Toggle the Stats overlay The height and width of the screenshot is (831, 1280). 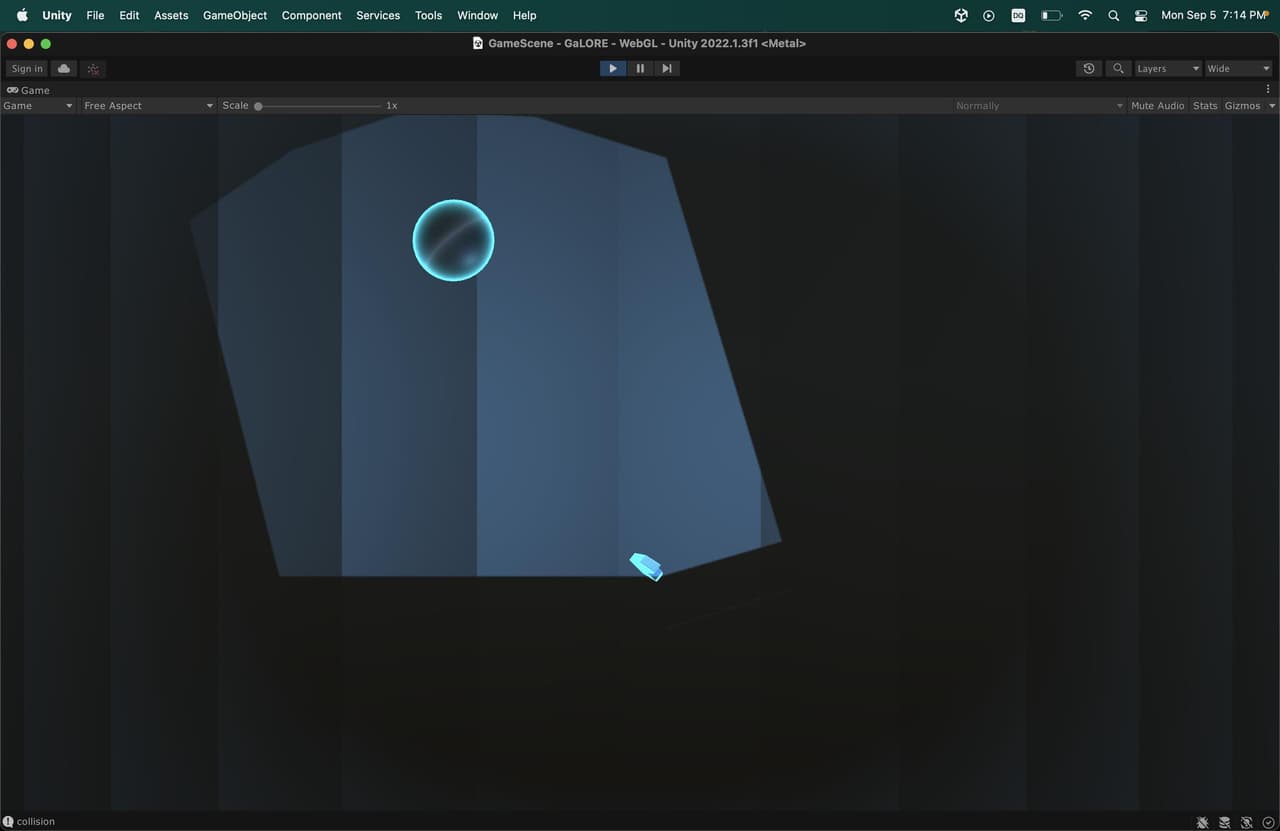click(x=1205, y=105)
